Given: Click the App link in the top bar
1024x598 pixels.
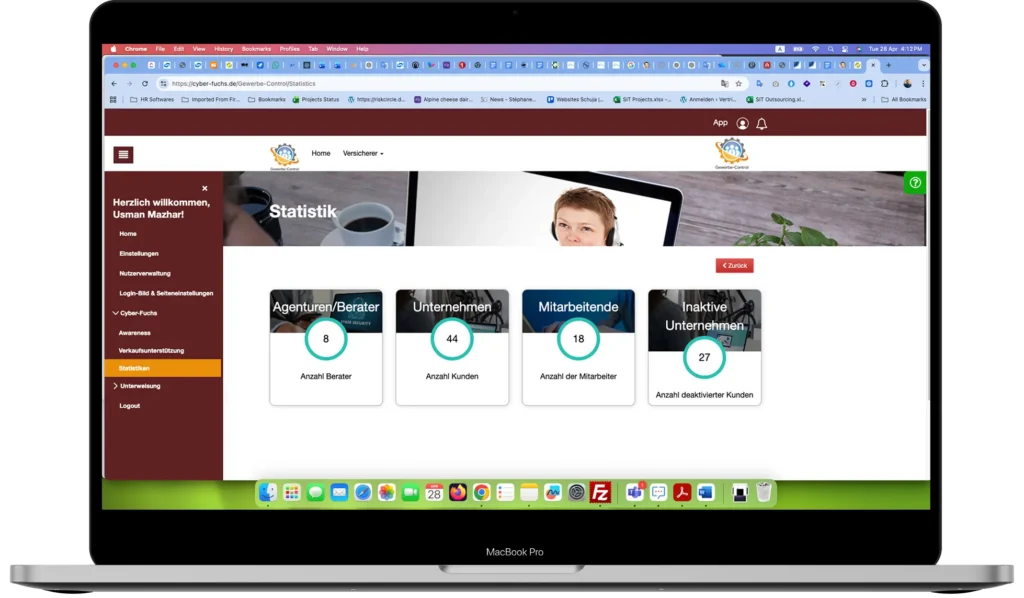Looking at the screenshot, I should click(720, 123).
